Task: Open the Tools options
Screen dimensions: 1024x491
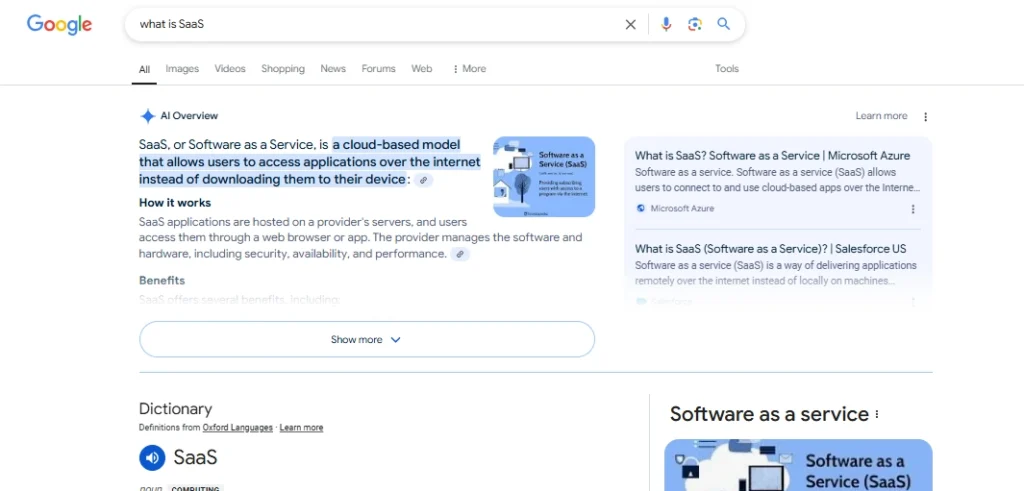Action: (727, 69)
